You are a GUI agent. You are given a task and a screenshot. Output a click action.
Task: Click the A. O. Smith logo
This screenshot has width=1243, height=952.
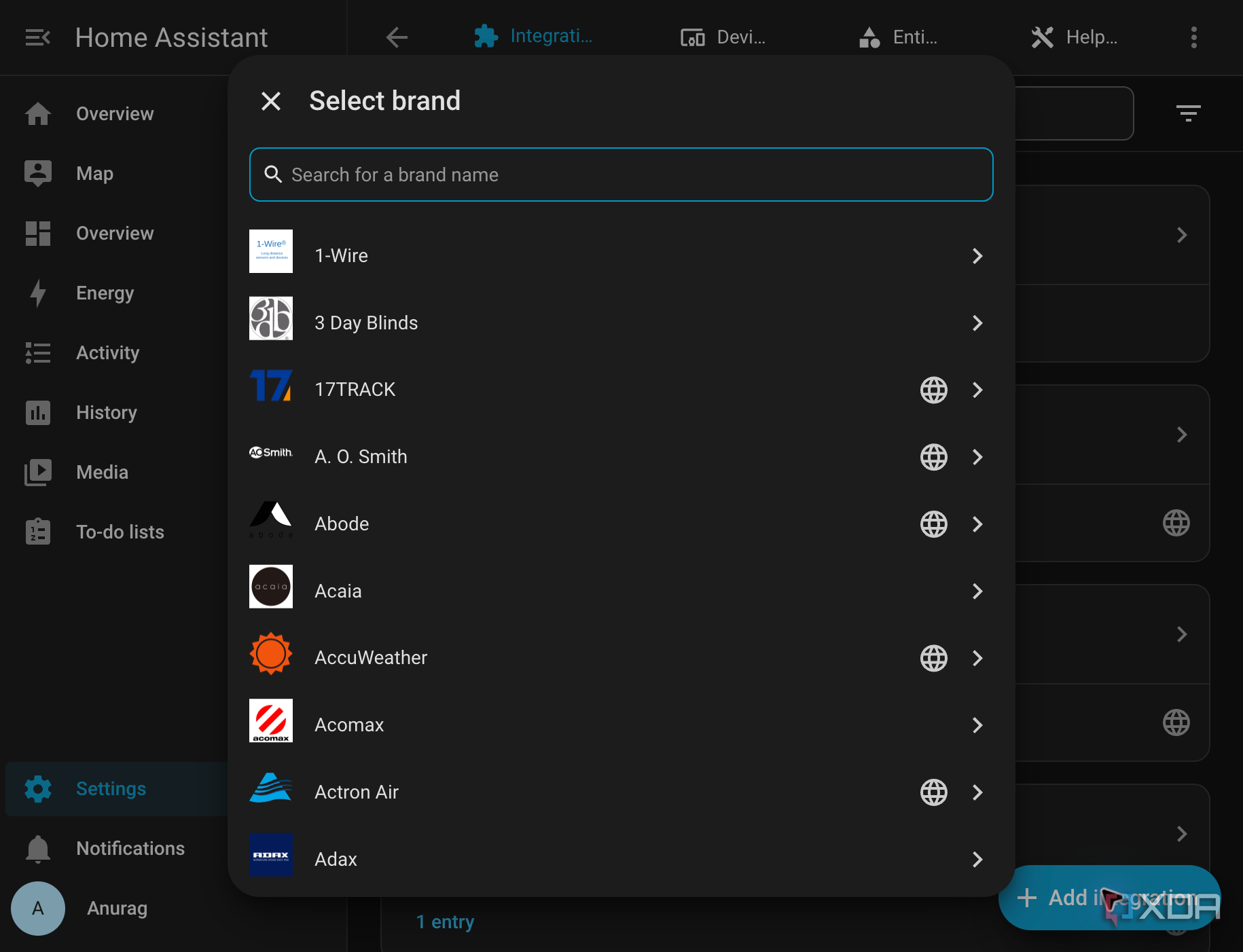[x=271, y=452]
